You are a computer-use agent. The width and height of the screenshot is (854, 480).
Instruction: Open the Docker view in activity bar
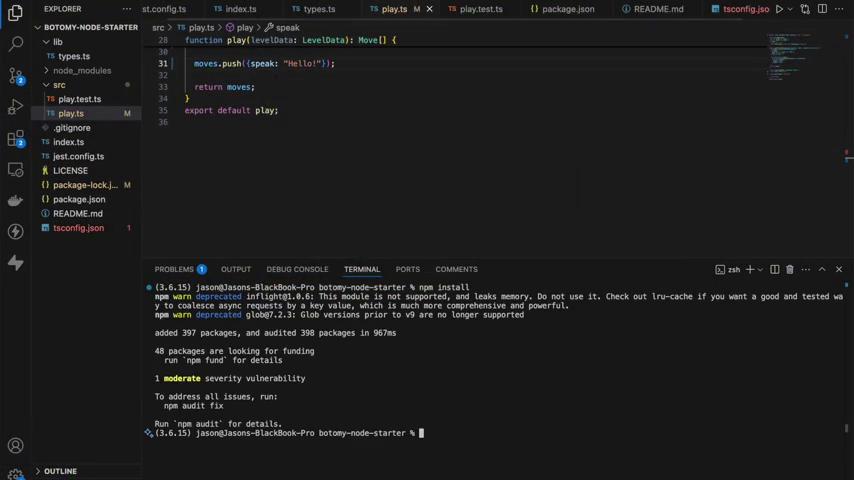click(x=15, y=200)
